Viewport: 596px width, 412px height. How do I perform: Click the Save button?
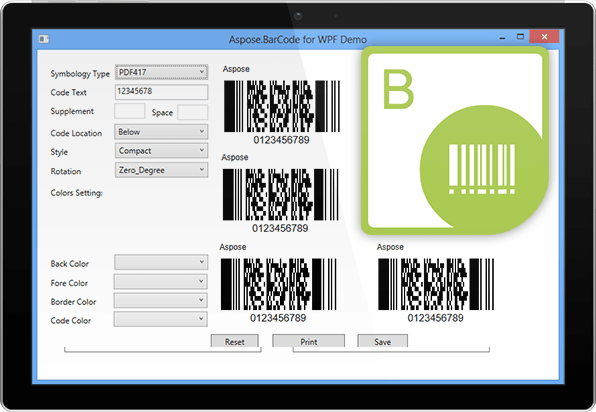point(382,341)
